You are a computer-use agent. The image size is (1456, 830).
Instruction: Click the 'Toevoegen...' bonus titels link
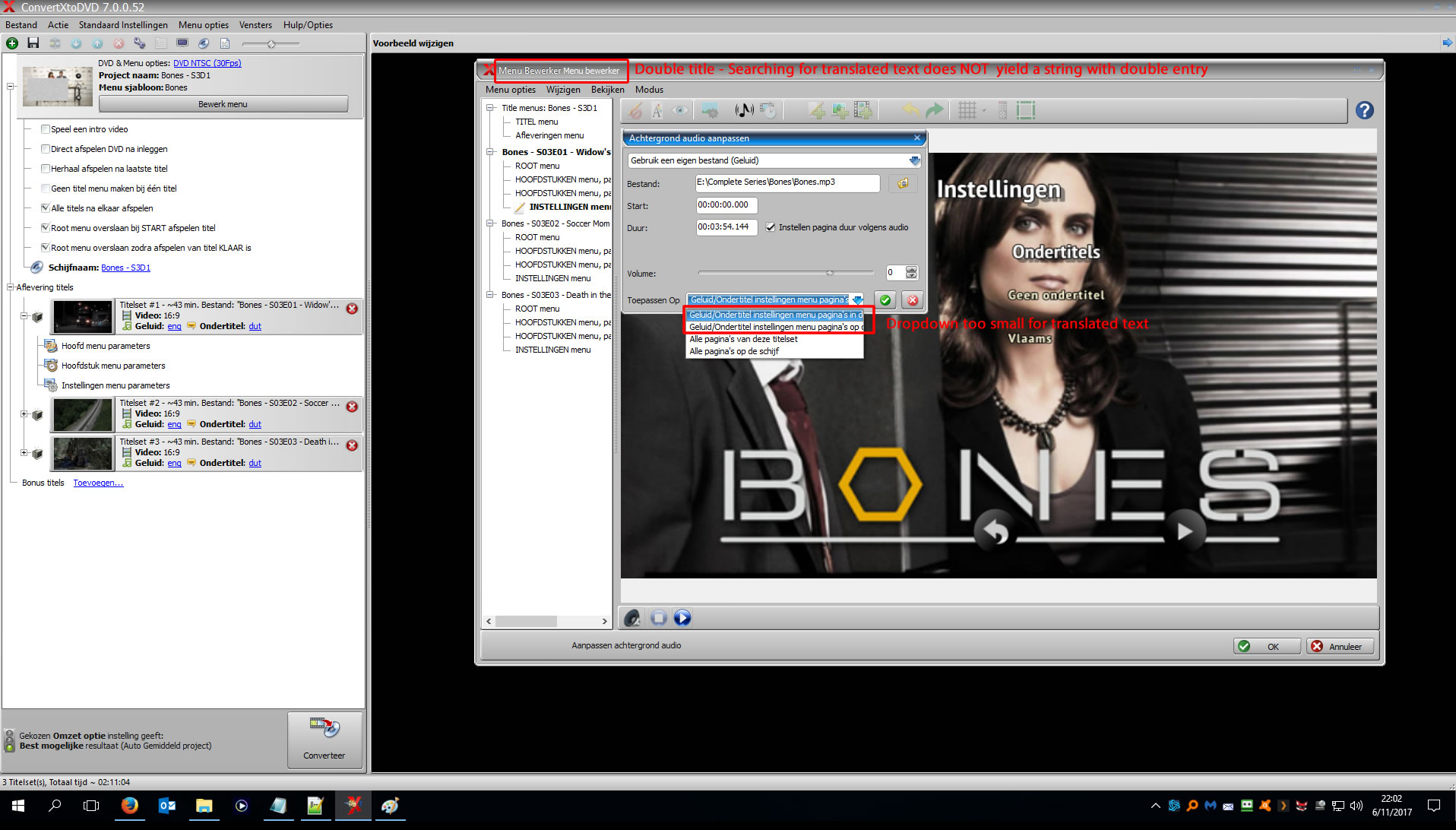(98, 483)
